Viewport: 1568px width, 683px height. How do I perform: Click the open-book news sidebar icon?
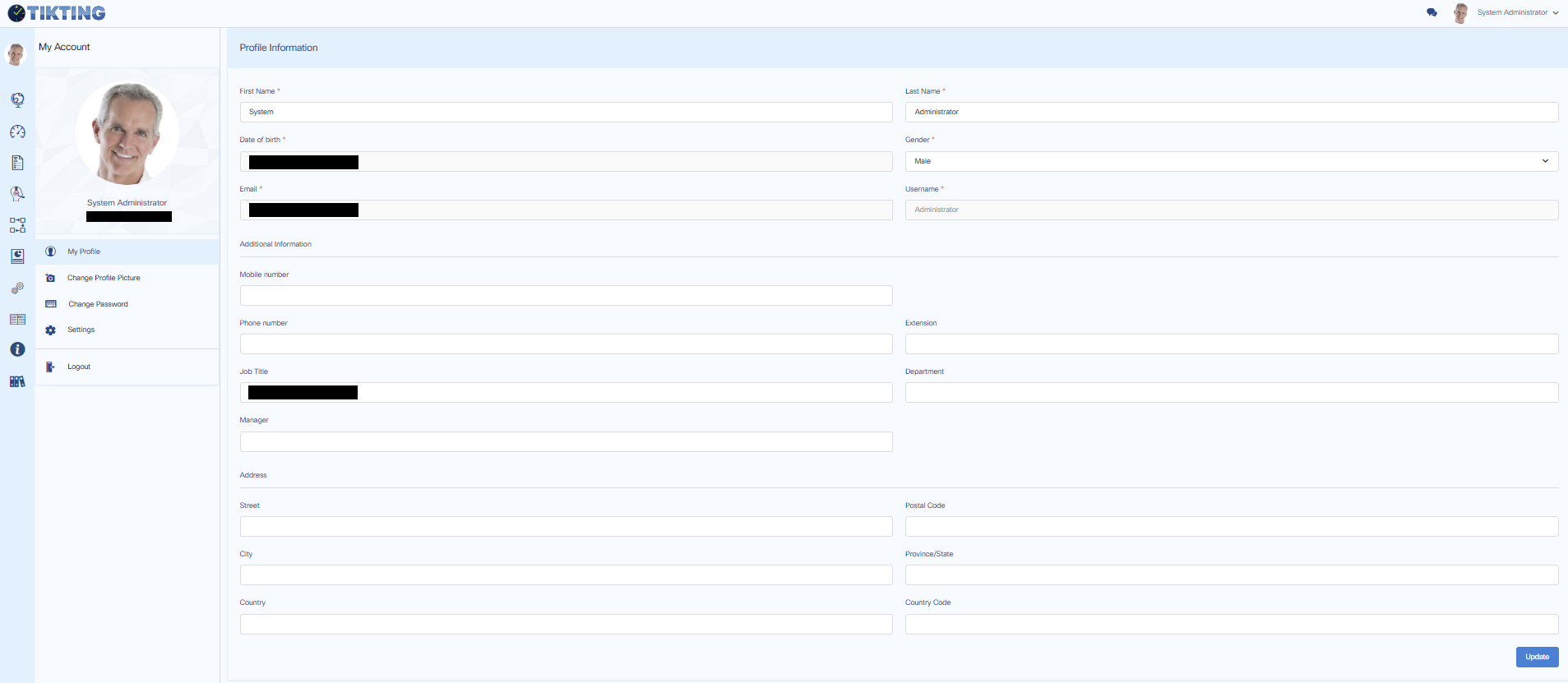[x=17, y=319]
